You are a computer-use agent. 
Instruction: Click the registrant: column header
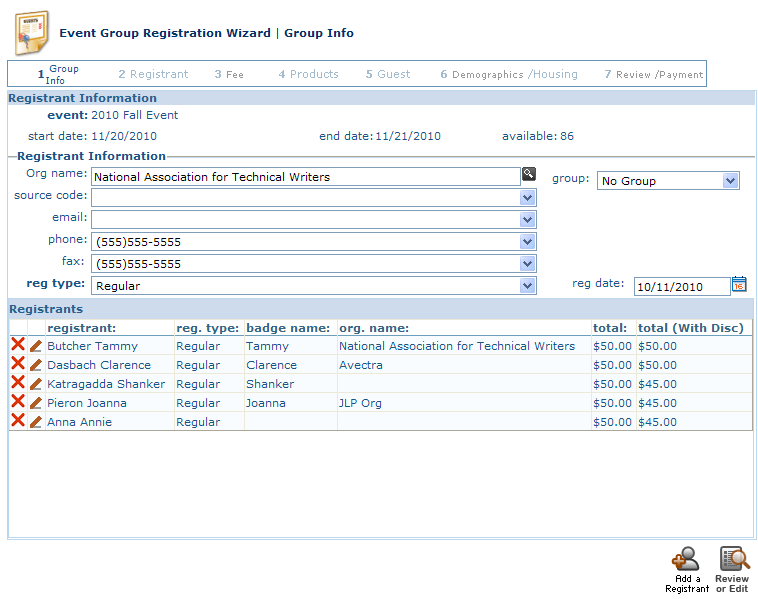[82, 328]
